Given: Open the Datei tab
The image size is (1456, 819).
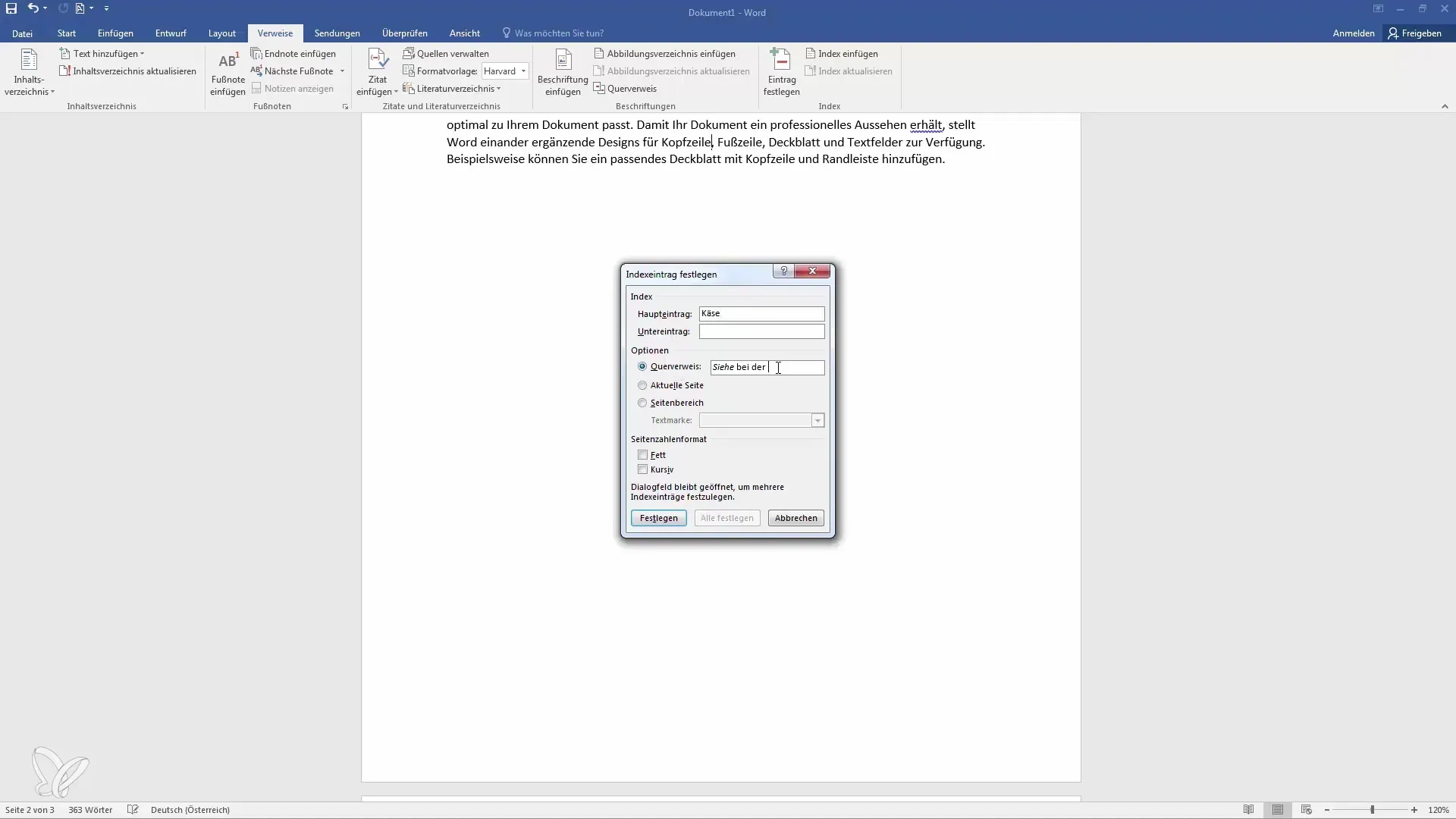Looking at the screenshot, I should [x=22, y=33].
